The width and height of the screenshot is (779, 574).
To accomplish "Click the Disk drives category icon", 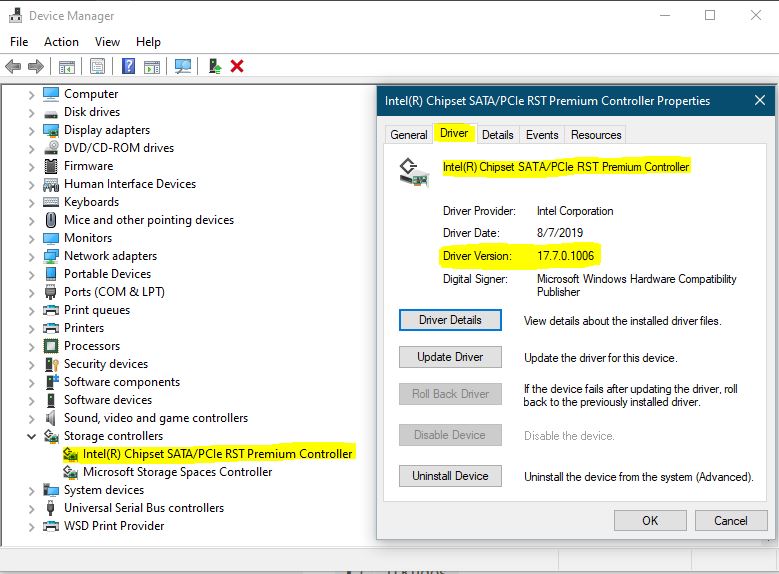I will [51, 114].
